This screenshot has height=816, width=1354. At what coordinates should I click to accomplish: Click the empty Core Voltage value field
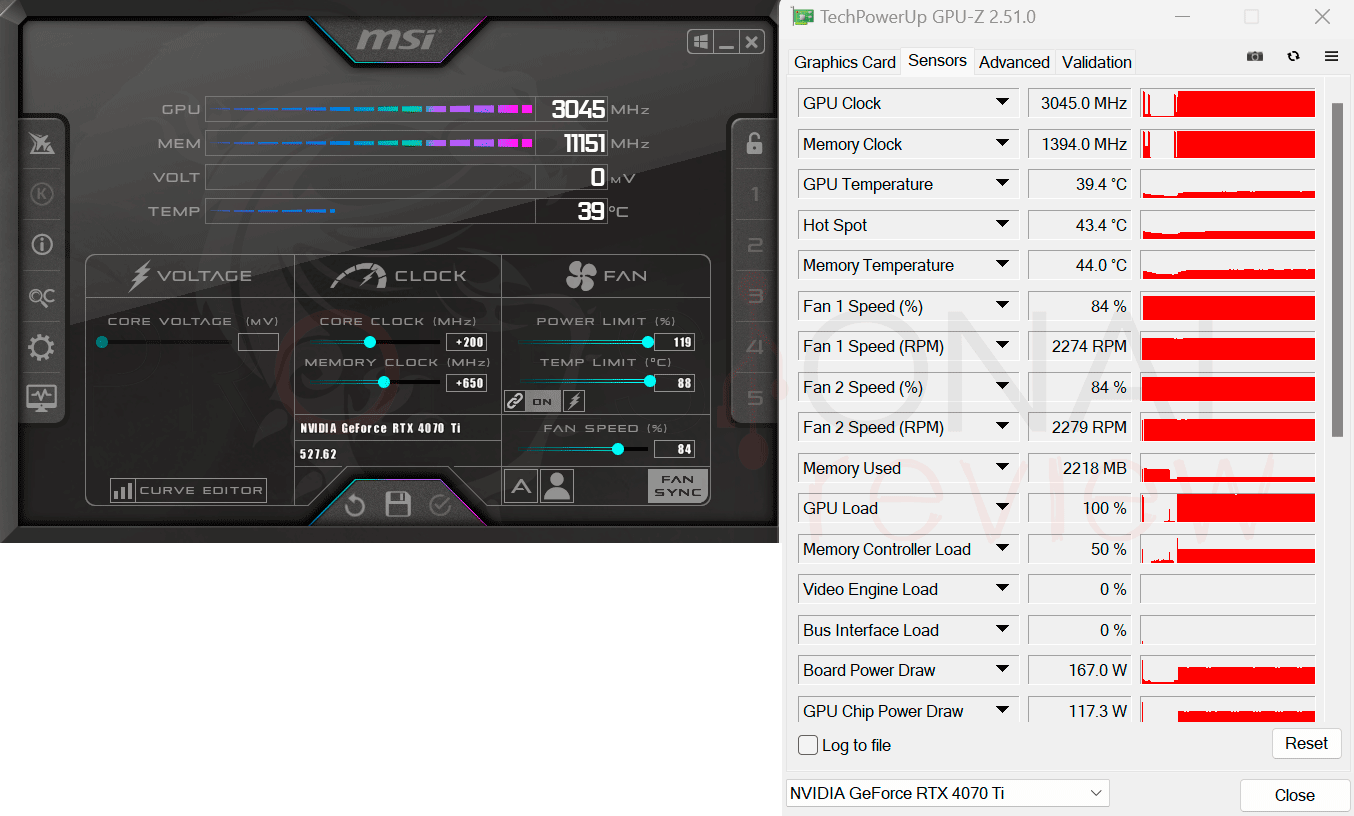(258, 342)
